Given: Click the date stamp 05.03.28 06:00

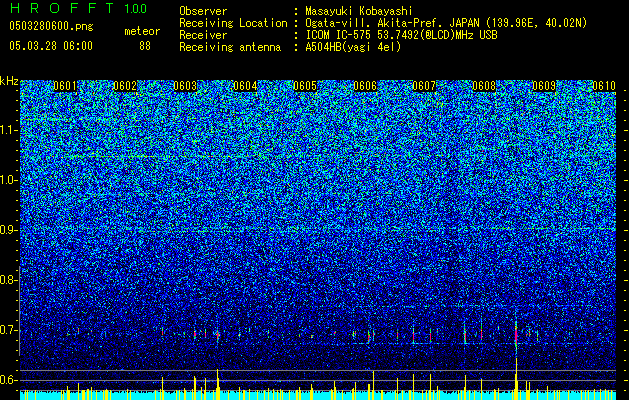Looking at the screenshot, I should 51,46.
